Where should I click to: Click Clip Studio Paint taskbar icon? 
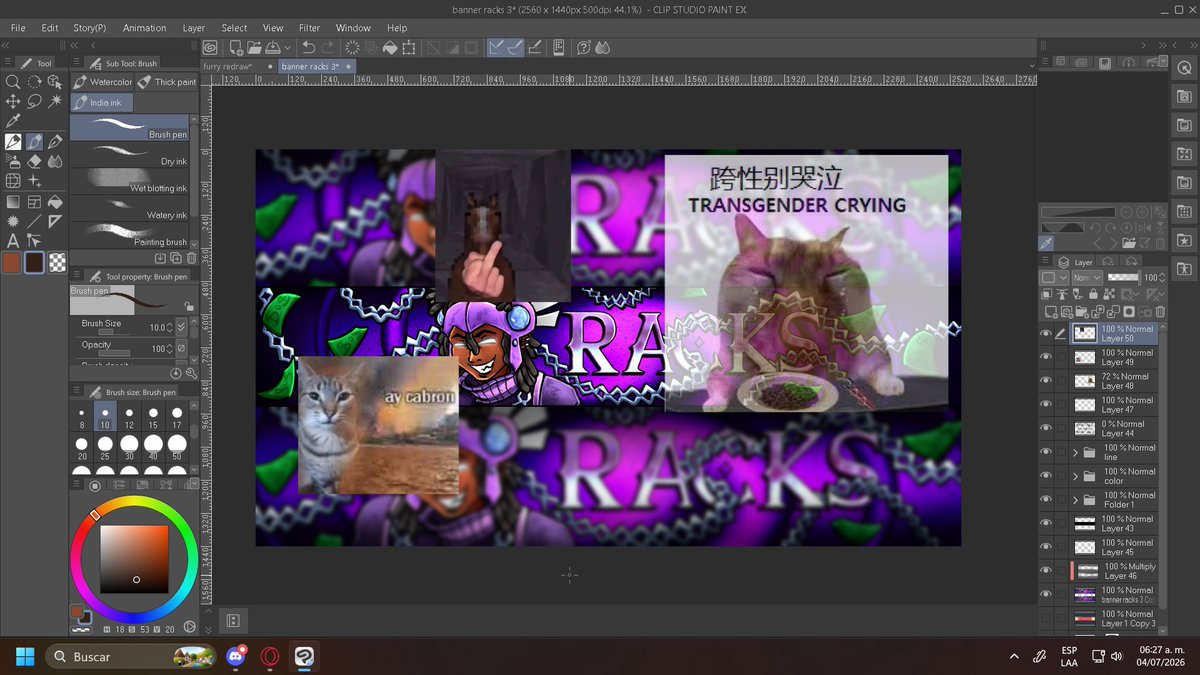click(x=304, y=657)
